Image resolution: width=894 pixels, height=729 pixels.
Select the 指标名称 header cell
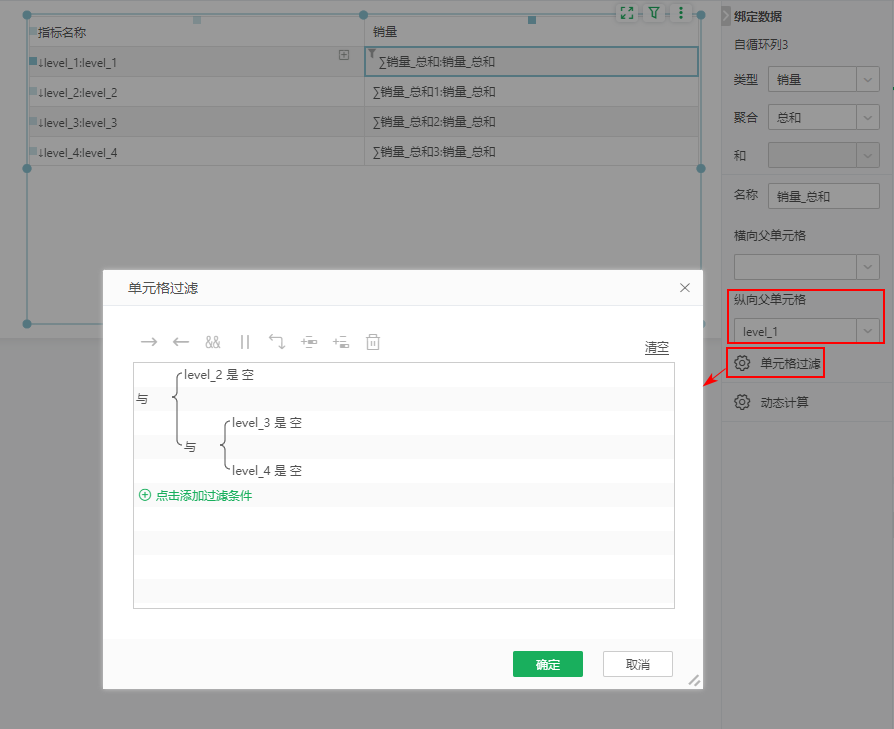(x=197, y=32)
